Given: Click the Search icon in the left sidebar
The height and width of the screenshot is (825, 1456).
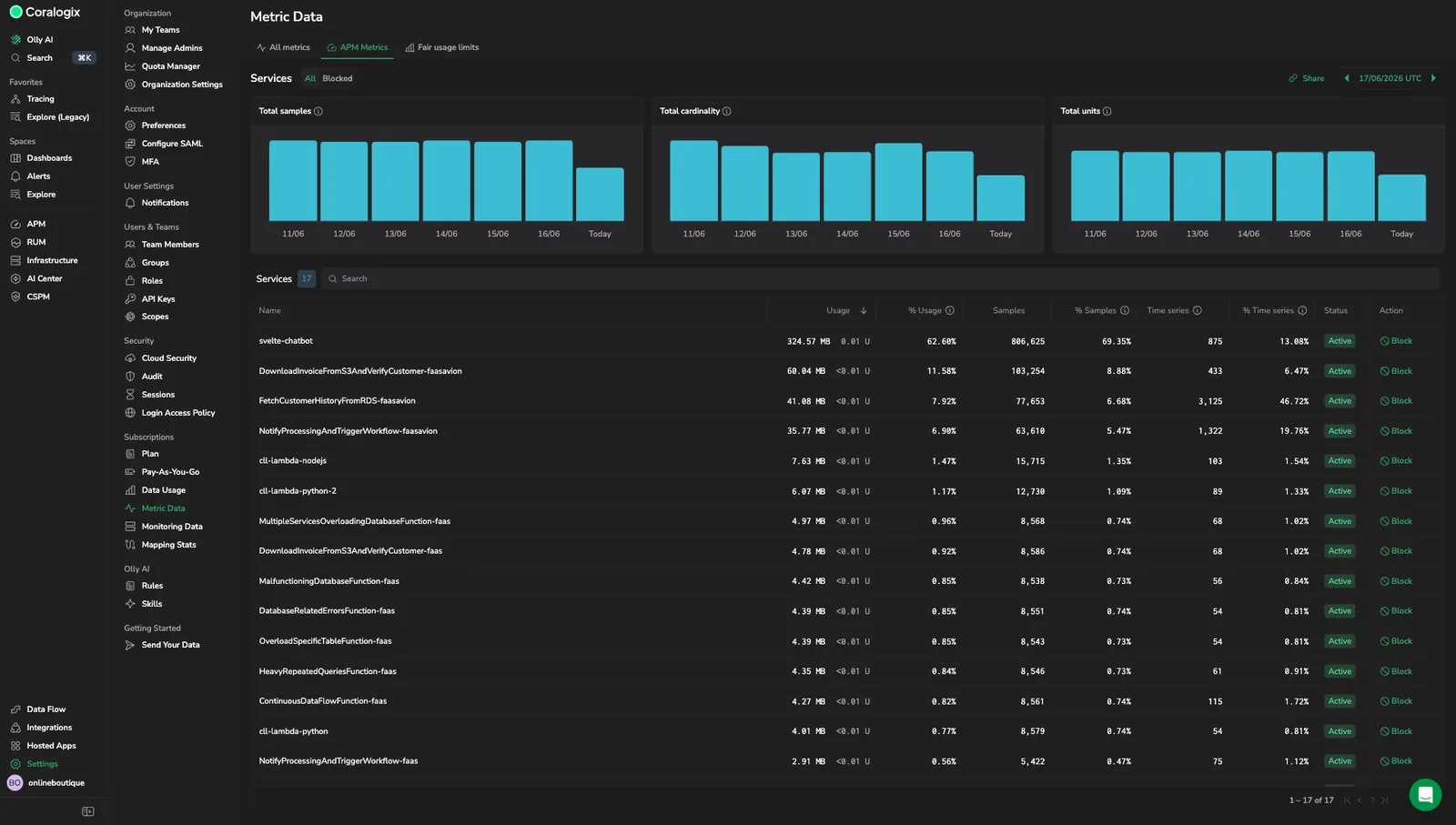Looking at the screenshot, I should [15, 57].
